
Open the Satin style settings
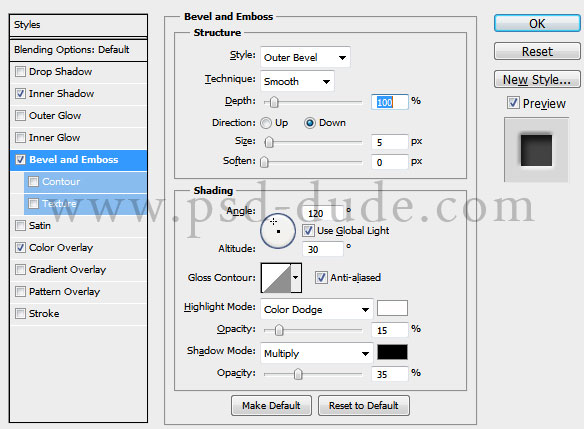tap(39, 225)
